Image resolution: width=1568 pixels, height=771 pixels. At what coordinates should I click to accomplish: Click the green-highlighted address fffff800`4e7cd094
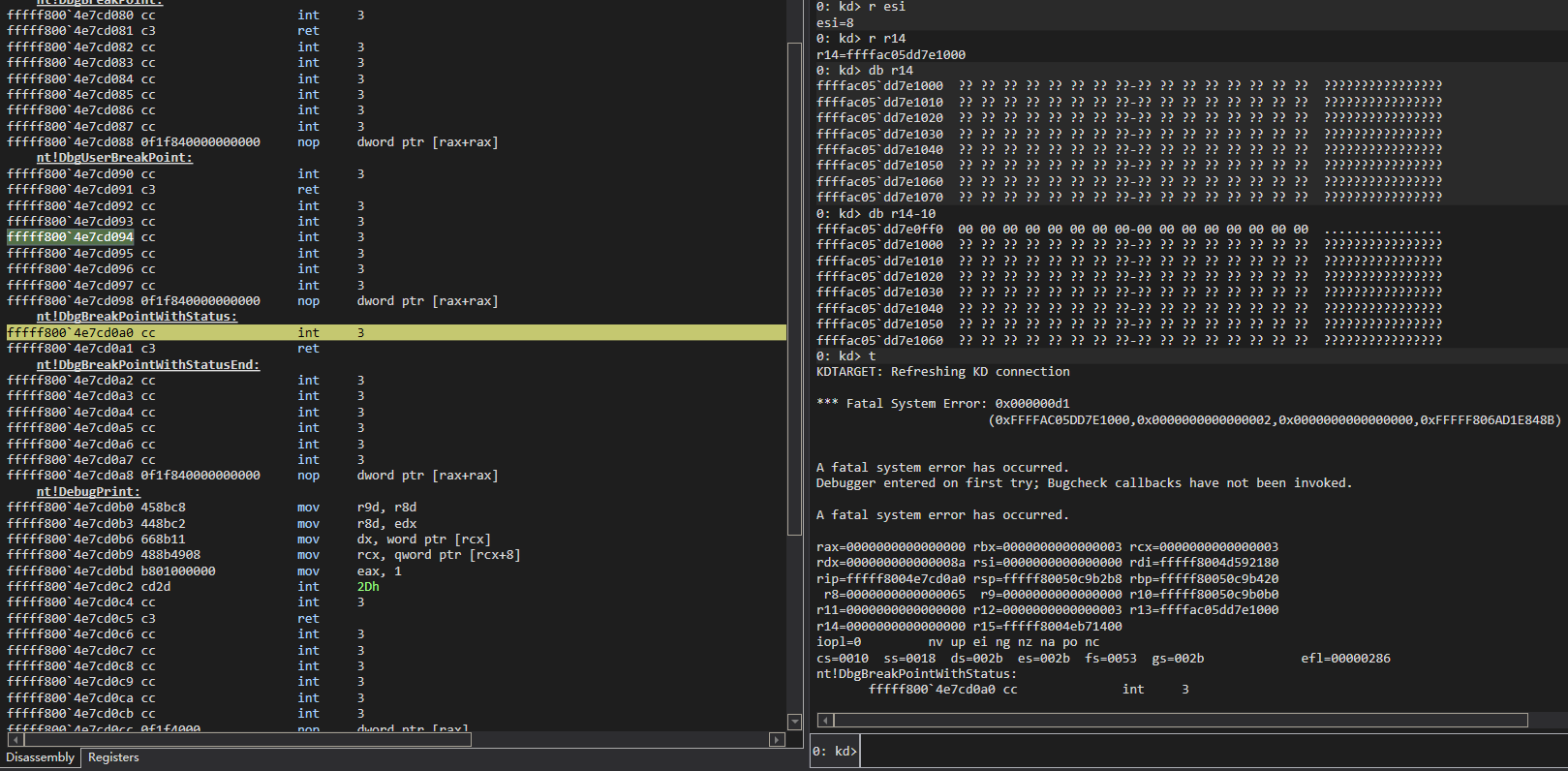point(70,237)
